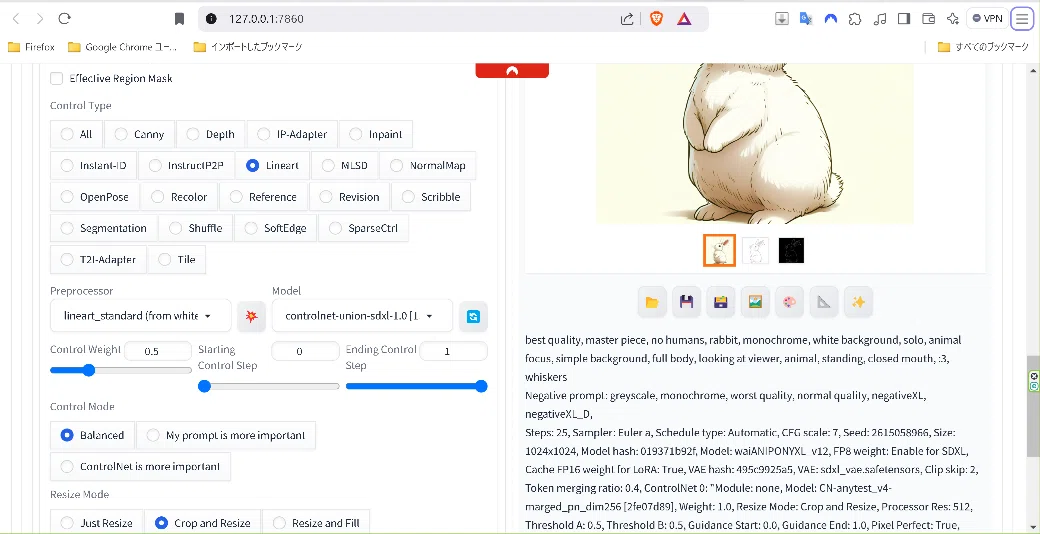Open the Model controlnet-union-sdxl dropdown
The image size is (1040, 534).
[362, 316]
